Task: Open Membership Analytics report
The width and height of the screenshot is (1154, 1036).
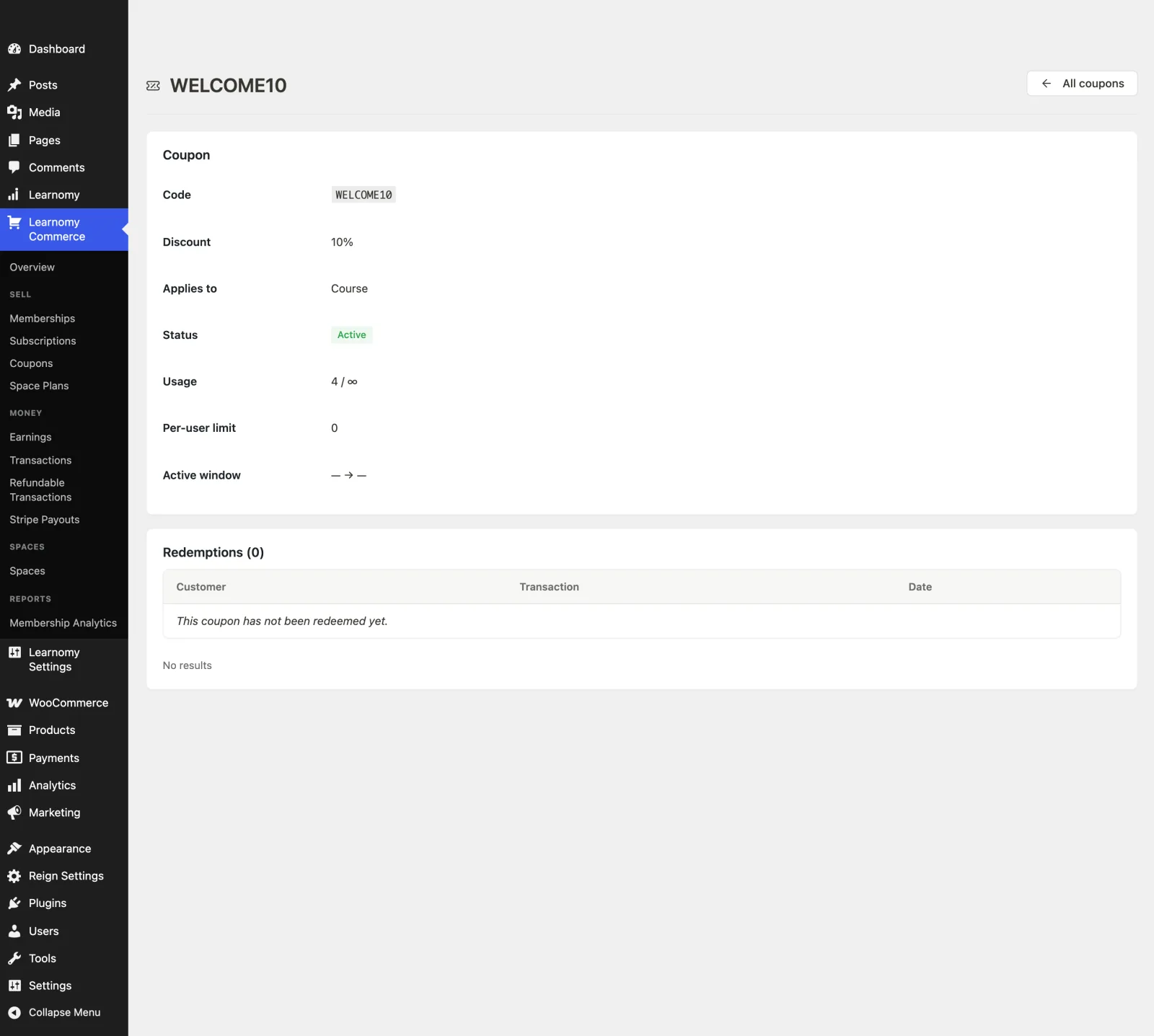Action: (x=63, y=623)
